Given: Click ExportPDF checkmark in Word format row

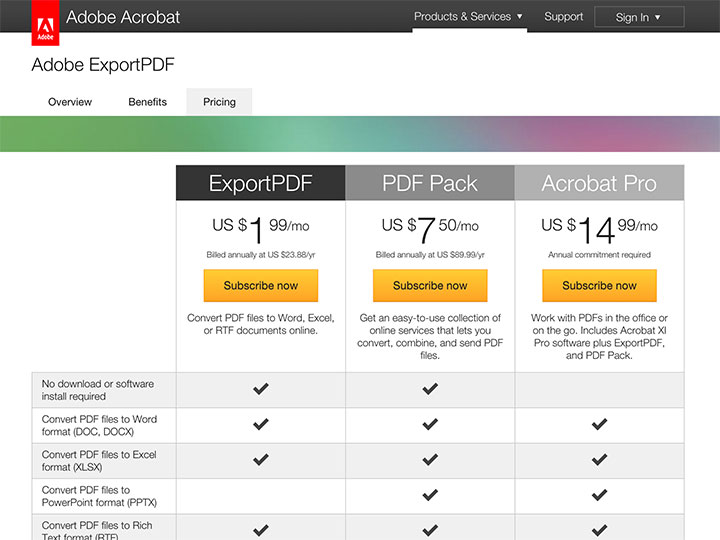Looking at the screenshot, I should (x=261, y=424).
